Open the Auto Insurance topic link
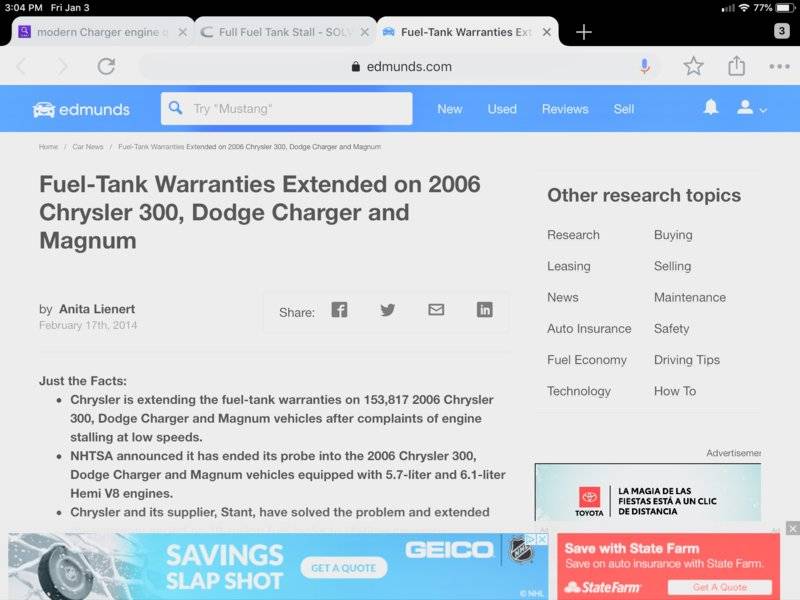The image size is (800, 600). coord(589,329)
